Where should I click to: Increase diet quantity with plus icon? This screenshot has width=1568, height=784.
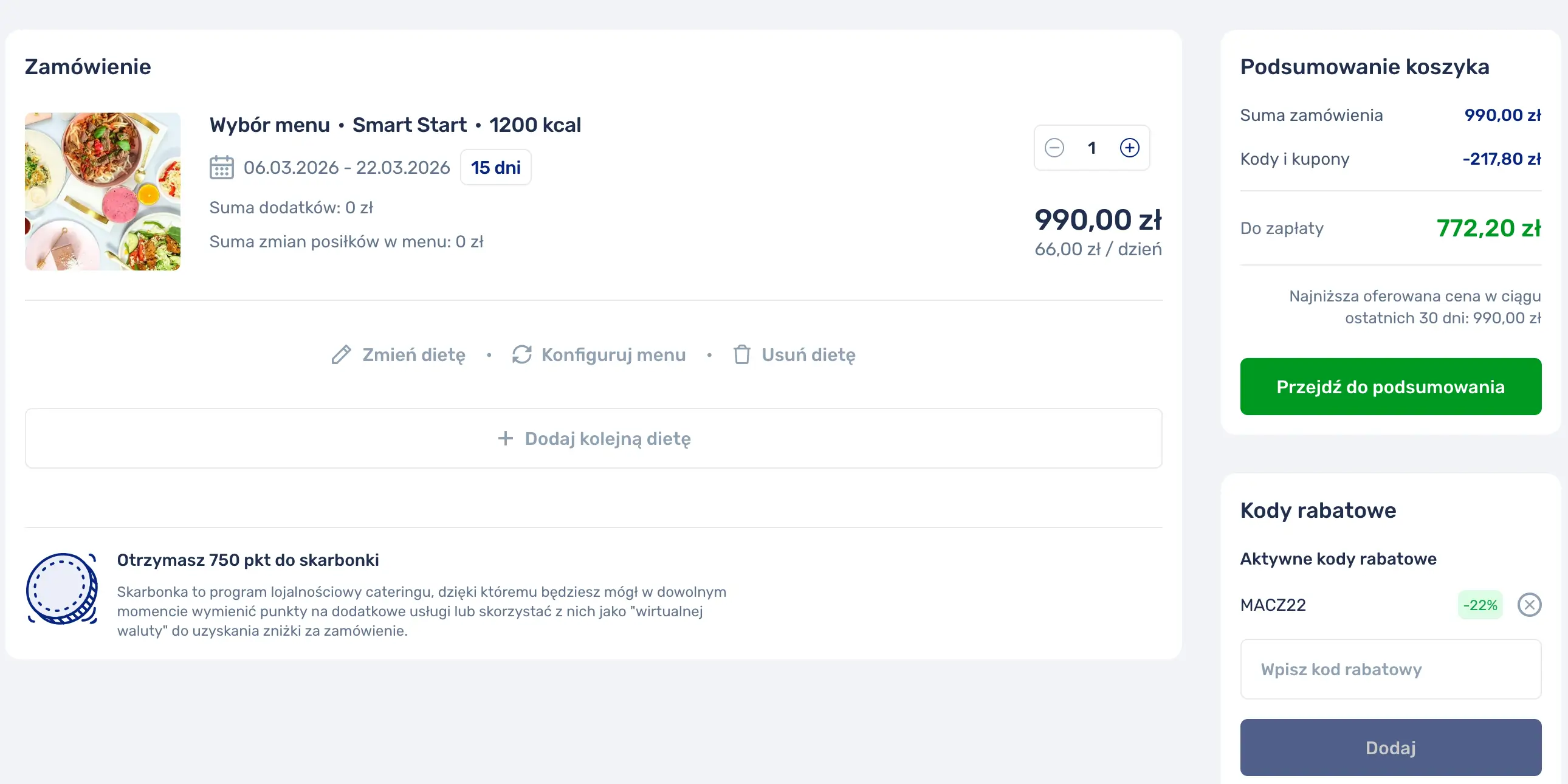[x=1129, y=148]
